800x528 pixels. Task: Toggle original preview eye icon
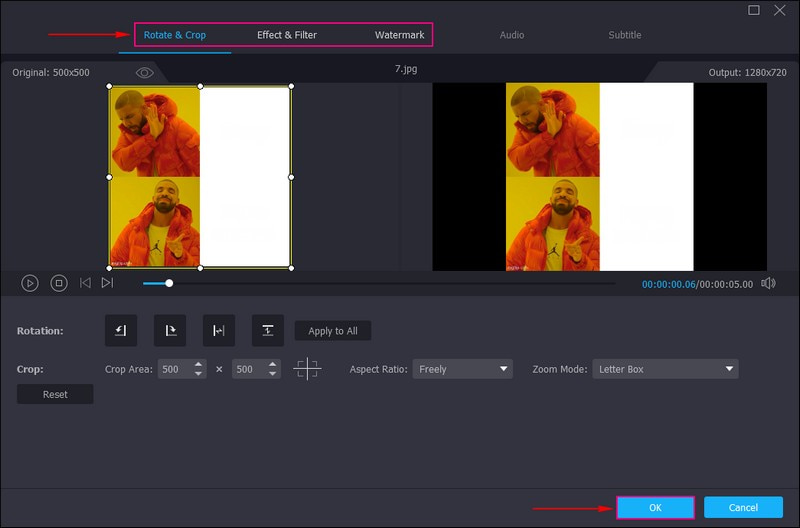tap(145, 73)
